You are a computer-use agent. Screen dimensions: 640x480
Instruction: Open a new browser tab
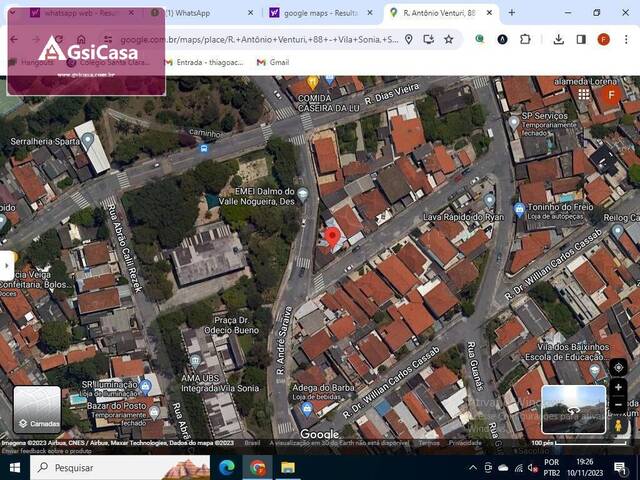511,13
